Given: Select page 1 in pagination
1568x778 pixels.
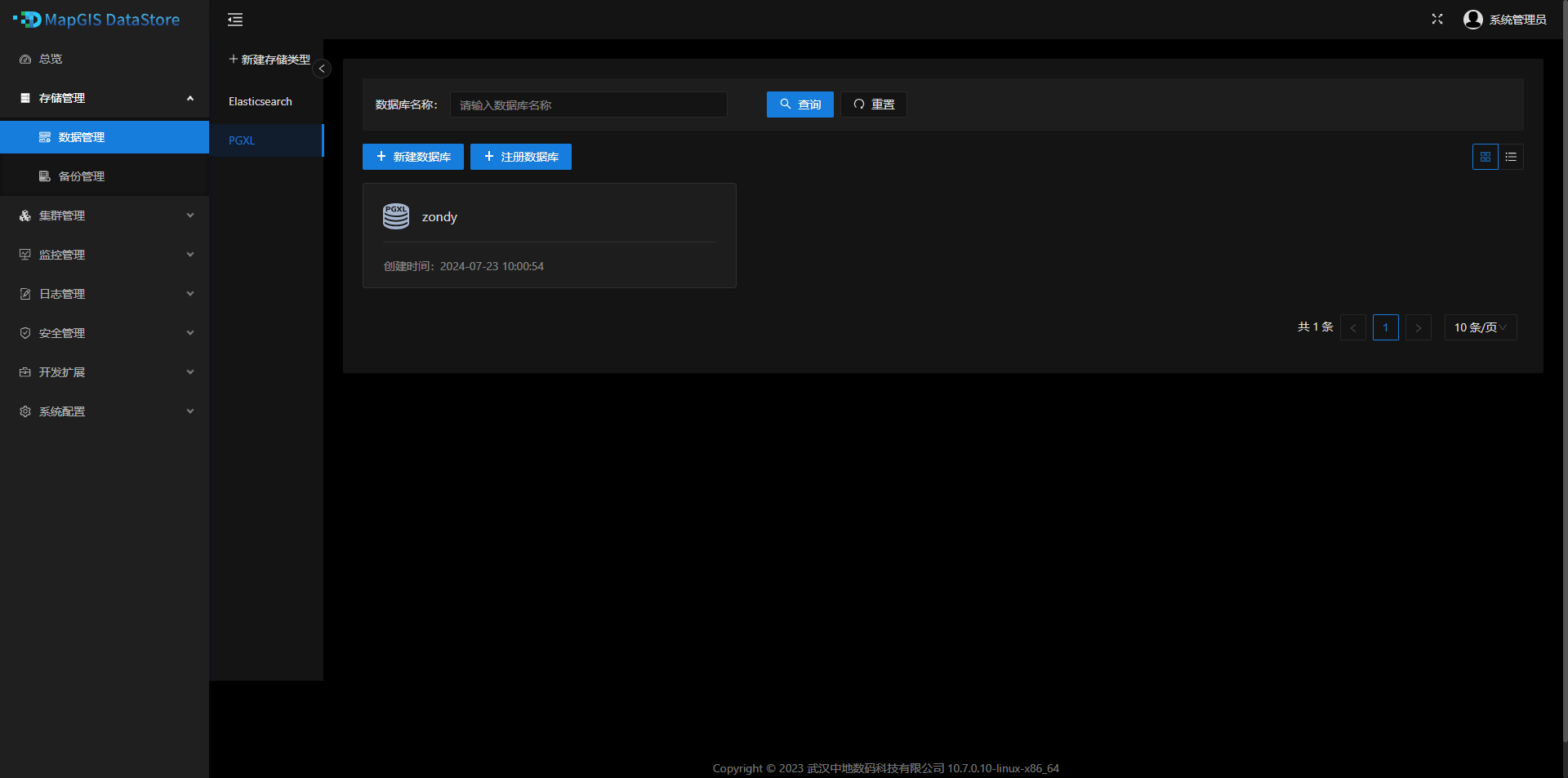Looking at the screenshot, I should coord(1386,327).
